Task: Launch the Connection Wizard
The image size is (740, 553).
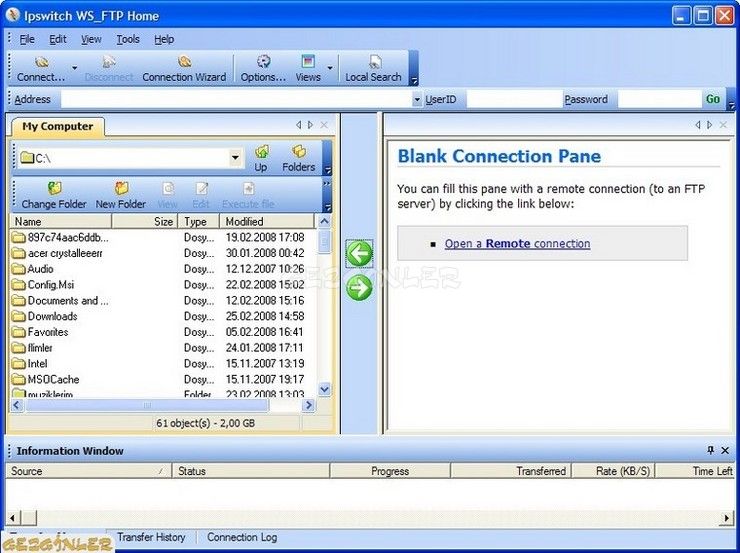Action: pos(184,69)
